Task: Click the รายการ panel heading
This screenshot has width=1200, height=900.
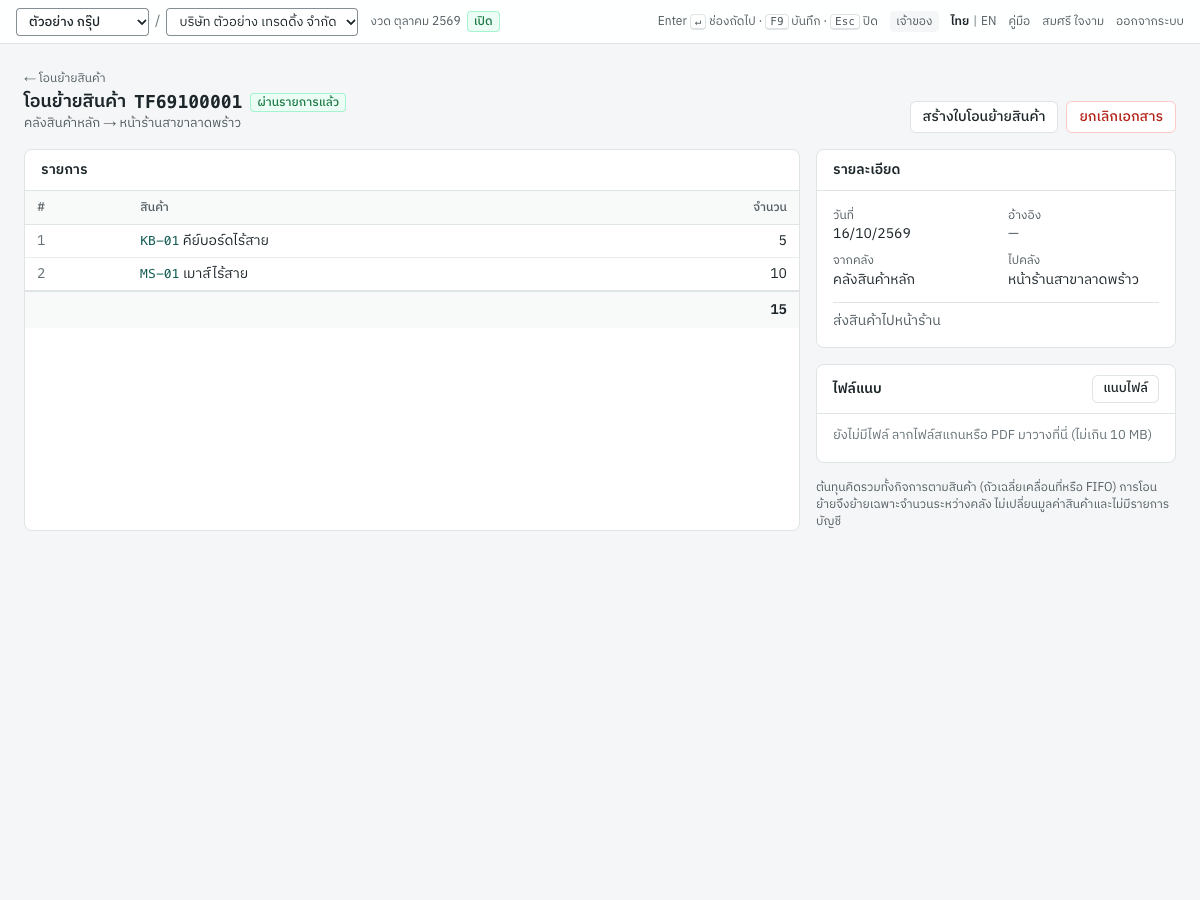Action: click(64, 170)
